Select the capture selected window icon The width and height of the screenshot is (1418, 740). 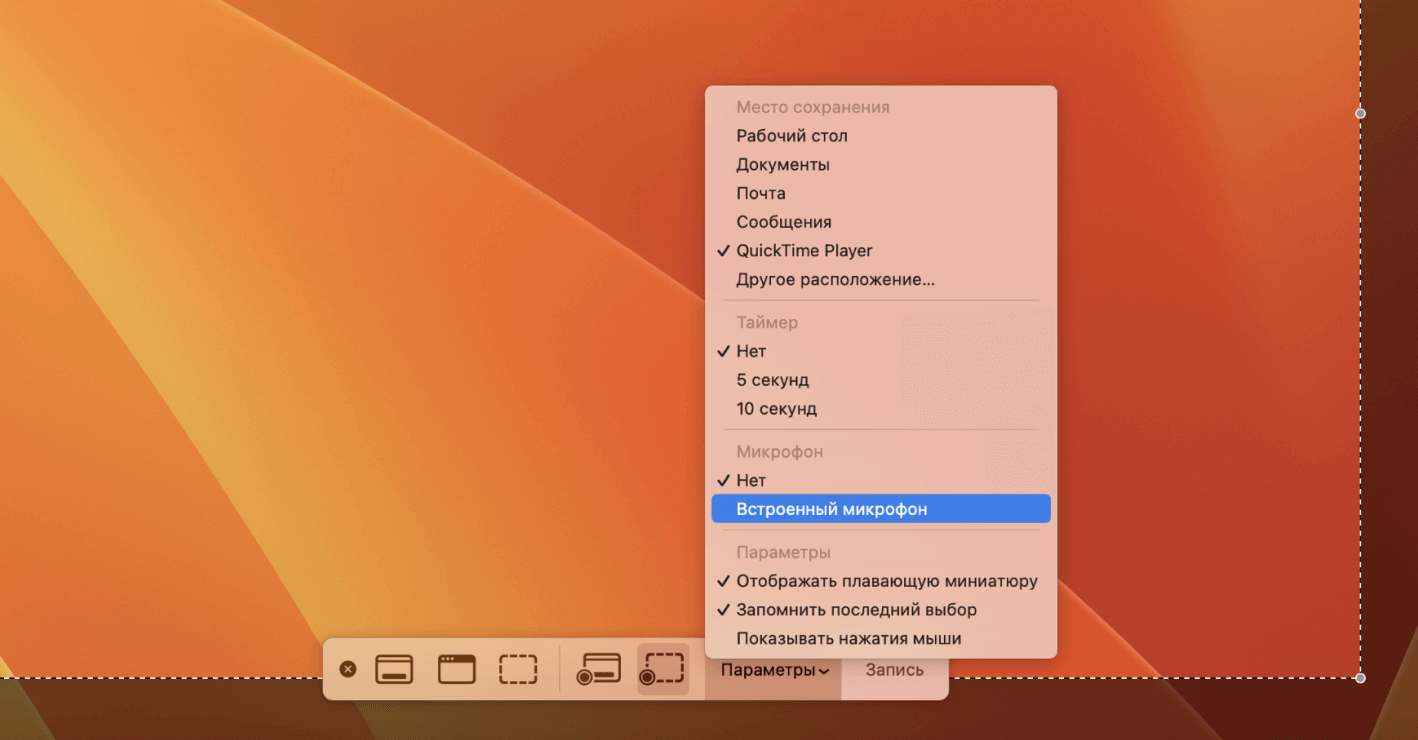tap(457, 669)
